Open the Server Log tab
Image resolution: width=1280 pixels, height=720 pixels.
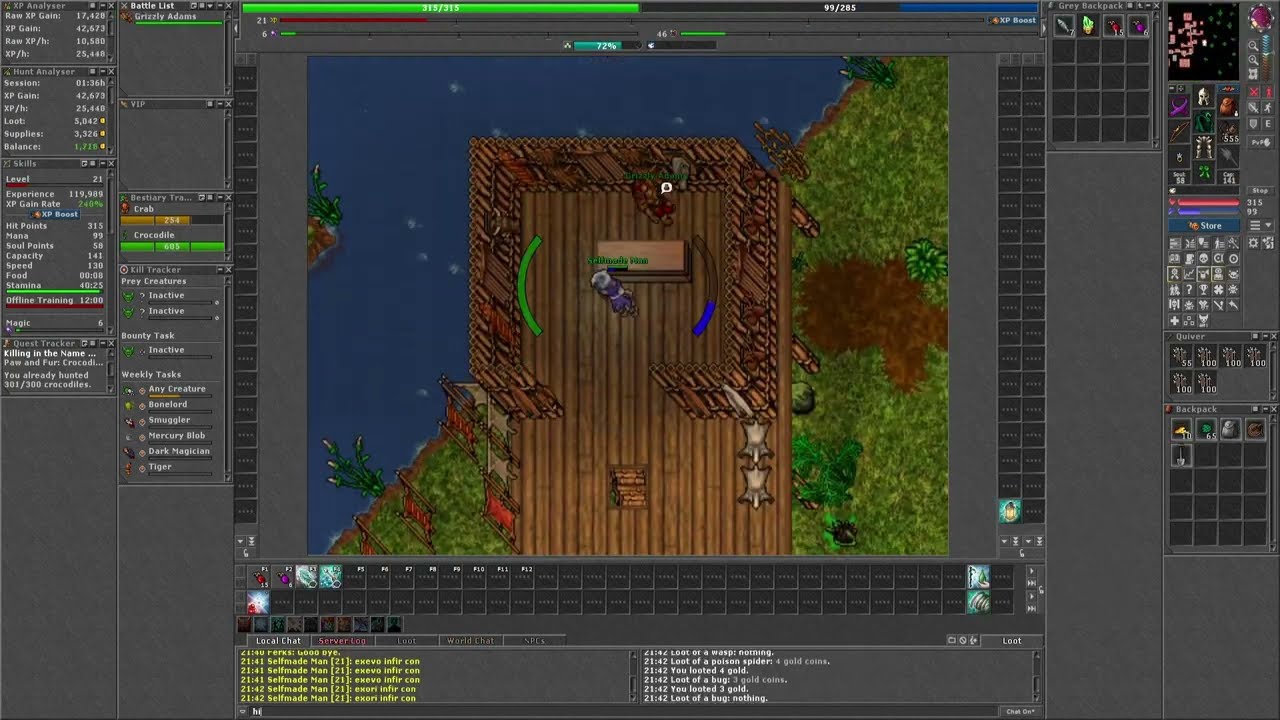pyautogui.click(x=342, y=640)
